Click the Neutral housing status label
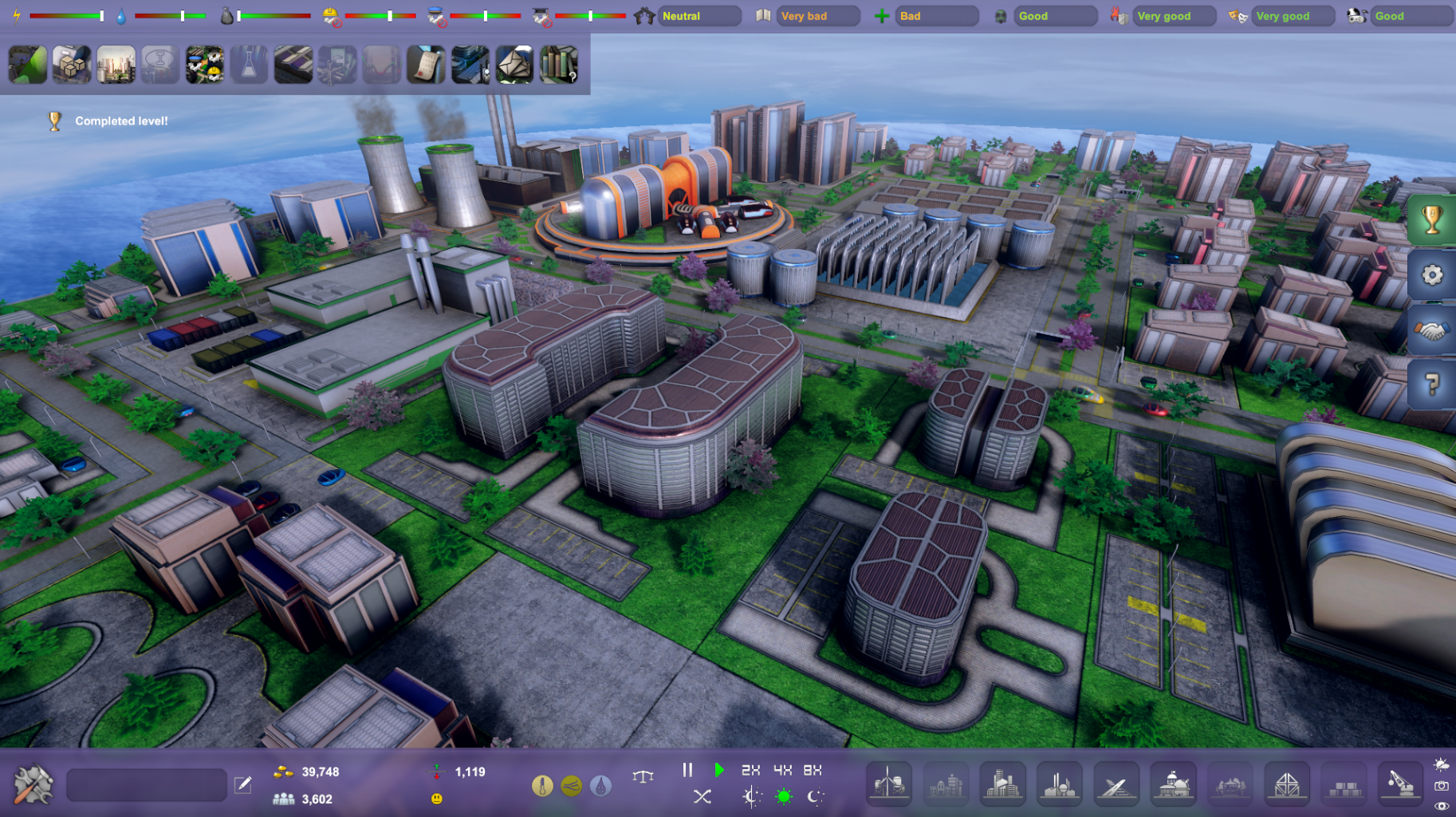The width and height of the screenshot is (1456, 817). tap(699, 16)
